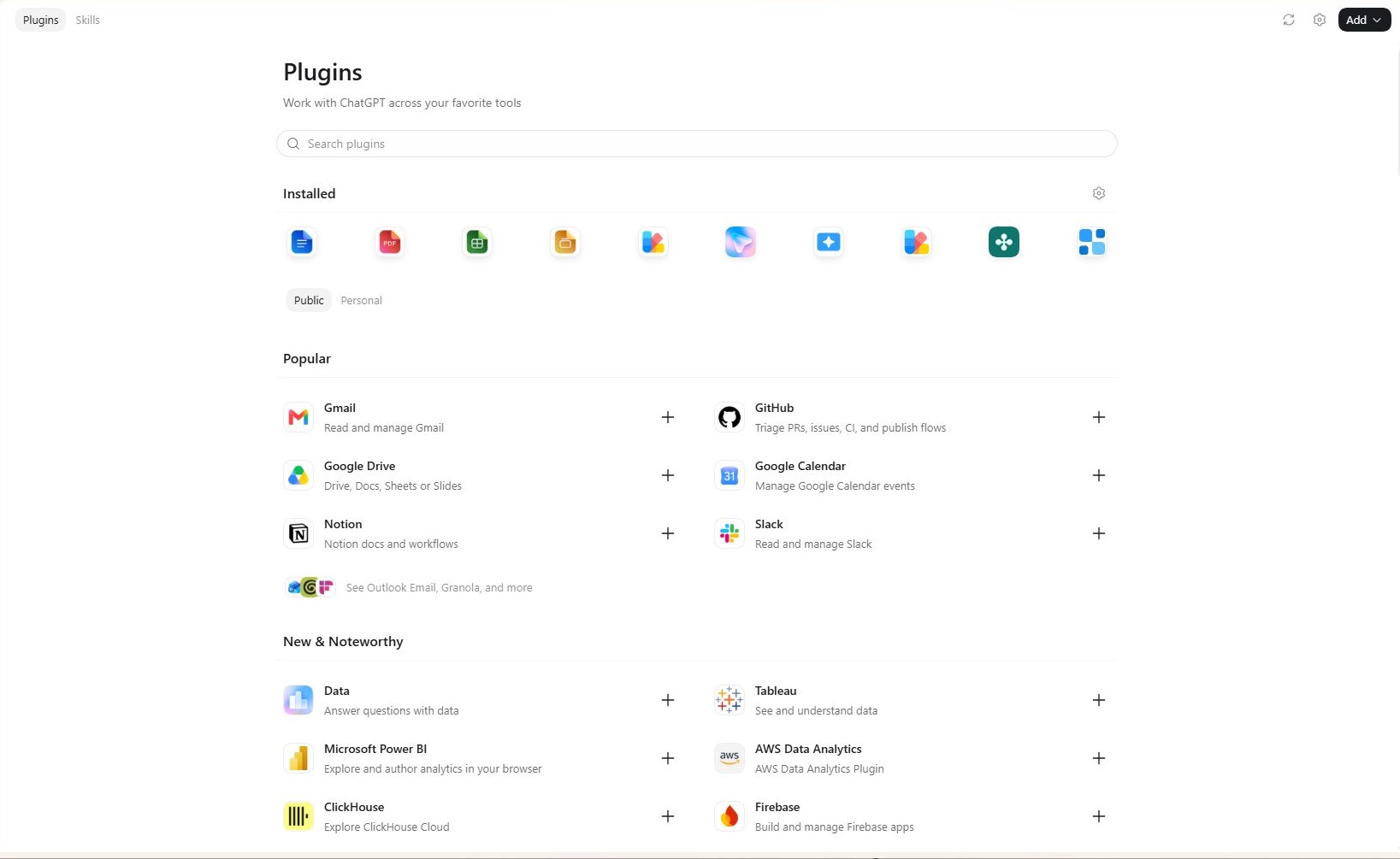Switch to the Plugins tab

[x=40, y=20]
